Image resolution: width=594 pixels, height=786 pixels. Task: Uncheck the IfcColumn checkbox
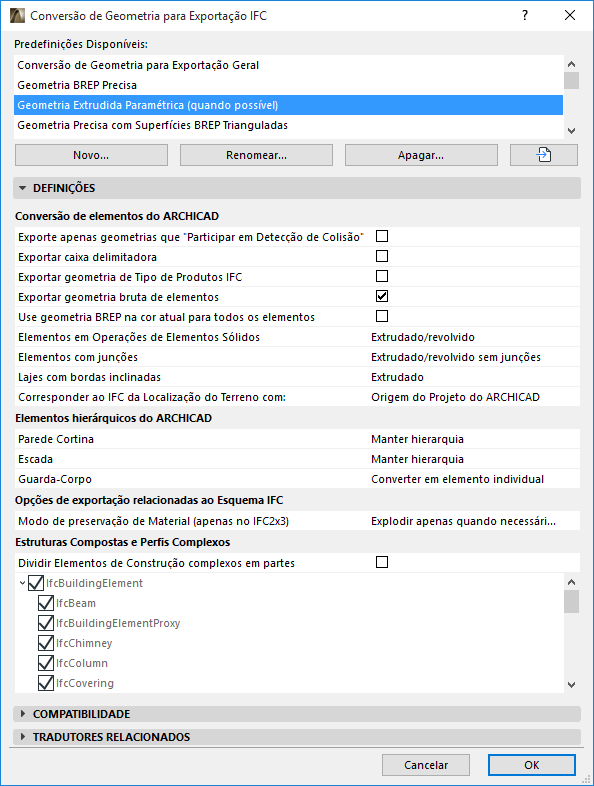(x=46, y=663)
